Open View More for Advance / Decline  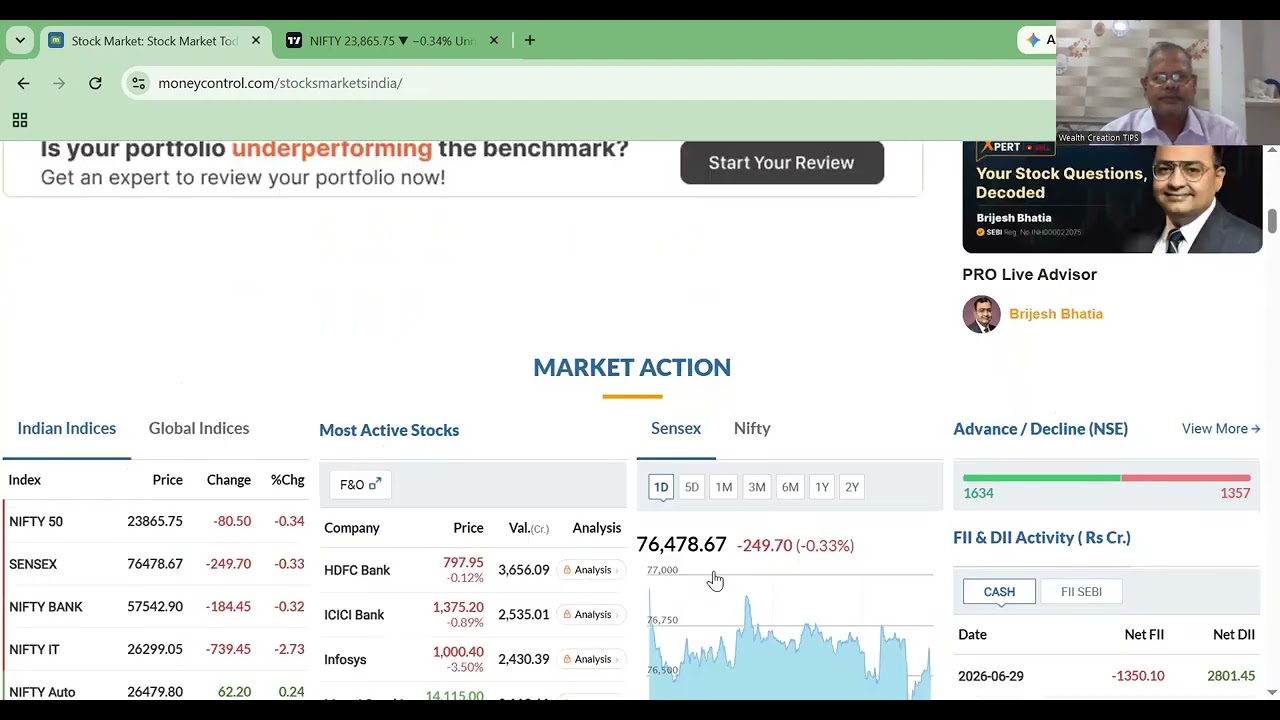tap(1221, 429)
